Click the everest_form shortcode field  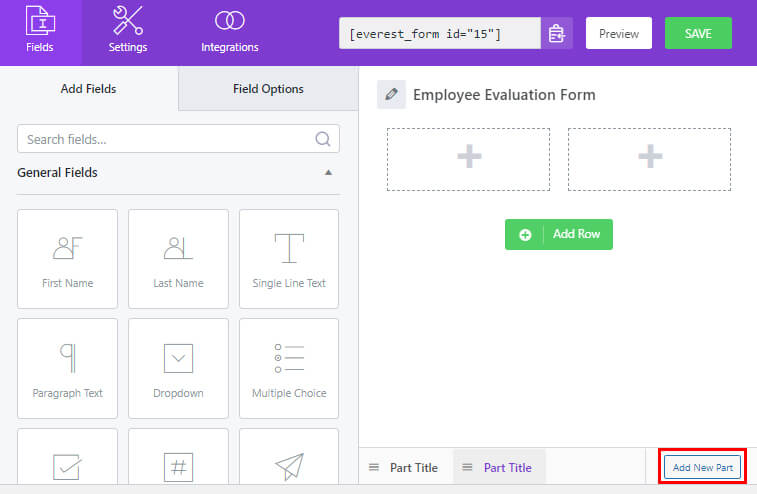click(440, 33)
